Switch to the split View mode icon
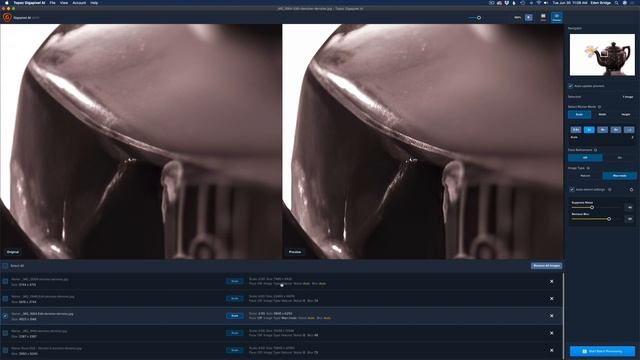Screen dimensions: 640x360 click(x=543, y=17)
